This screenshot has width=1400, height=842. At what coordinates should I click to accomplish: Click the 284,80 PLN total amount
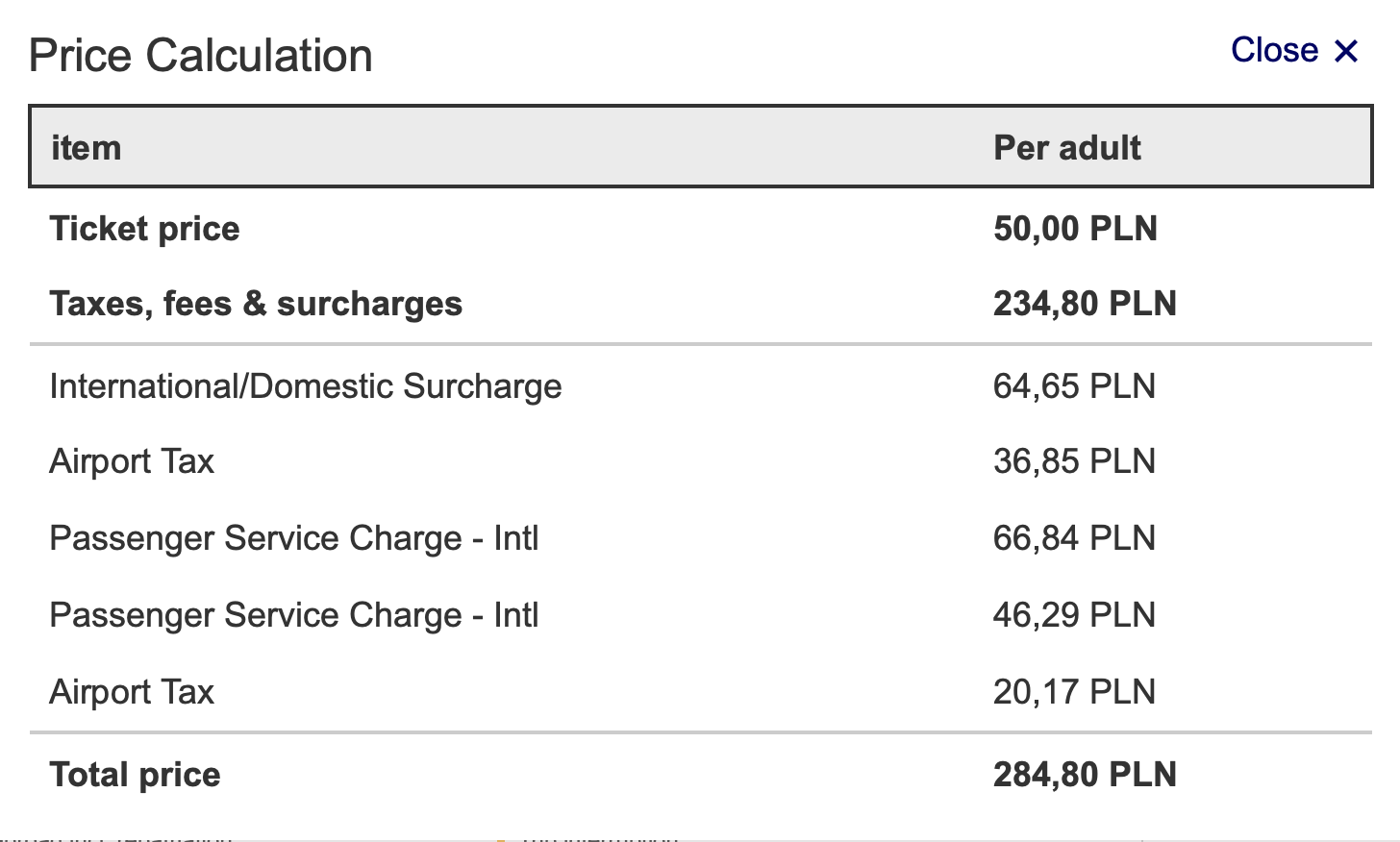1085,775
